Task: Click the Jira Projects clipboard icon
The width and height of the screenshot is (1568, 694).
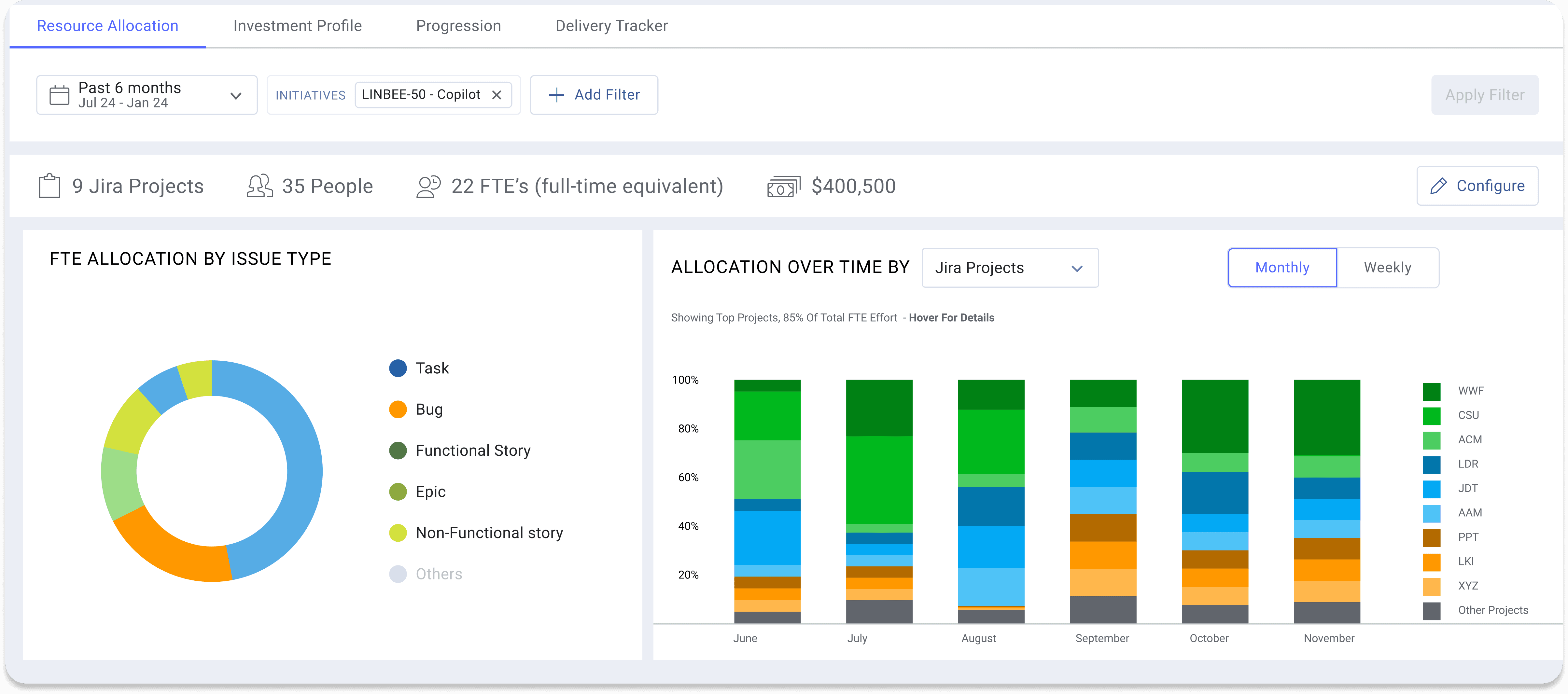Action: (x=49, y=186)
